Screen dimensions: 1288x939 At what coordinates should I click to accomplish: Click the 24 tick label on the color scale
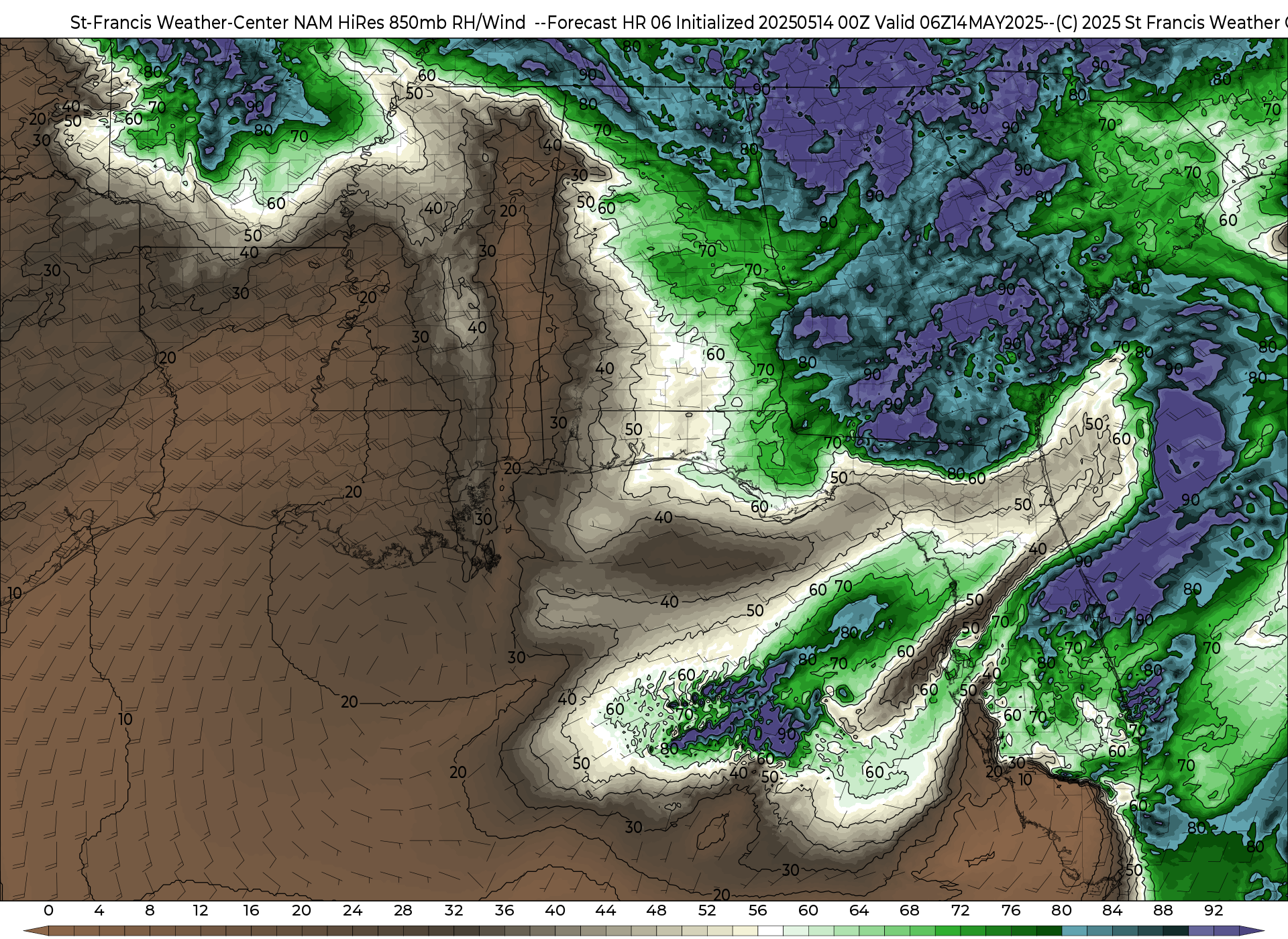(x=352, y=910)
